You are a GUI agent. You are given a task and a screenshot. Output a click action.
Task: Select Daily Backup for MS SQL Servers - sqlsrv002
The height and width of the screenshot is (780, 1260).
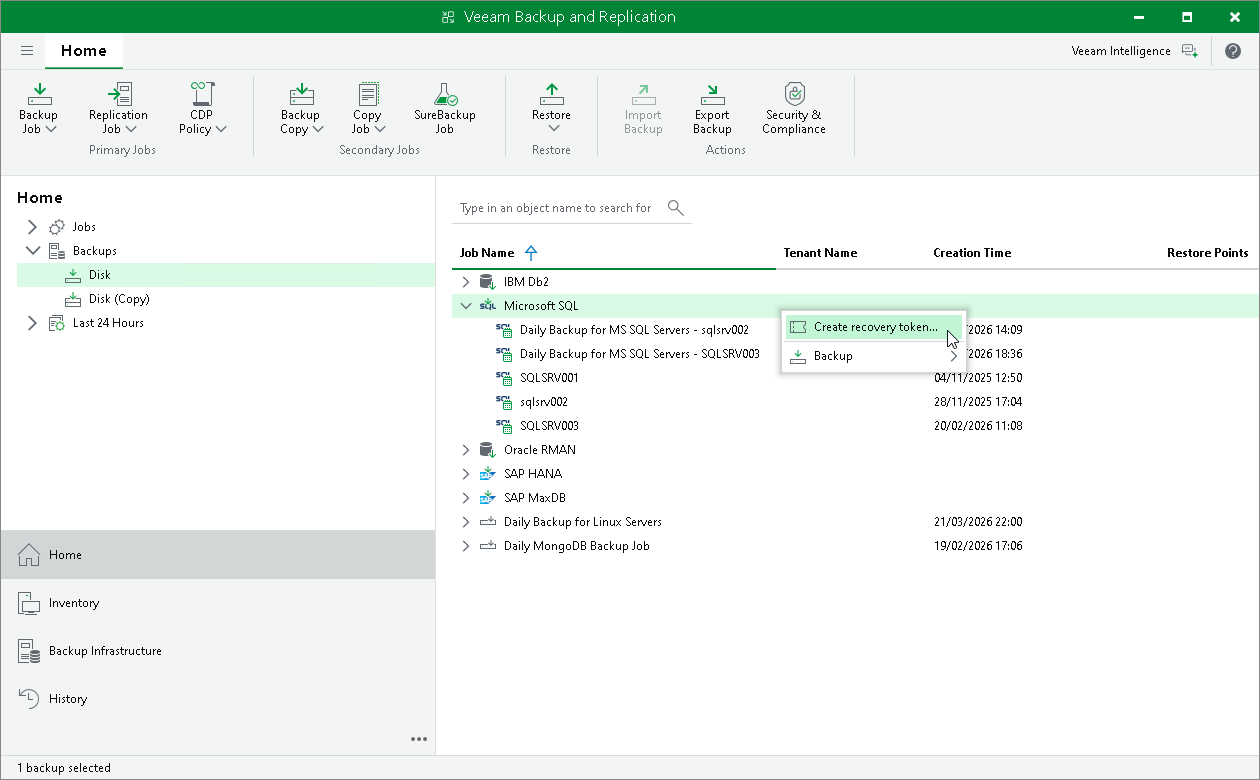(x=634, y=330)
